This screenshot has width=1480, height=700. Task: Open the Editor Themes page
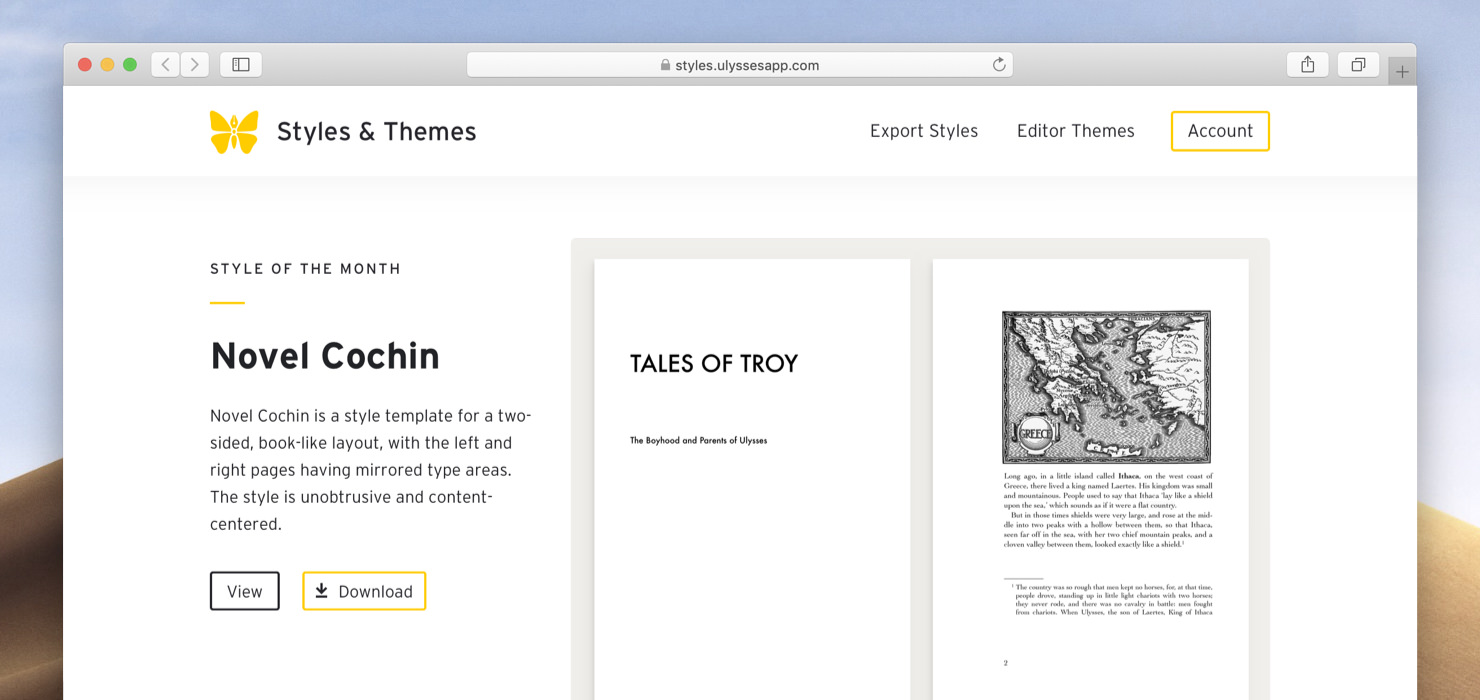pos(1076,131)
